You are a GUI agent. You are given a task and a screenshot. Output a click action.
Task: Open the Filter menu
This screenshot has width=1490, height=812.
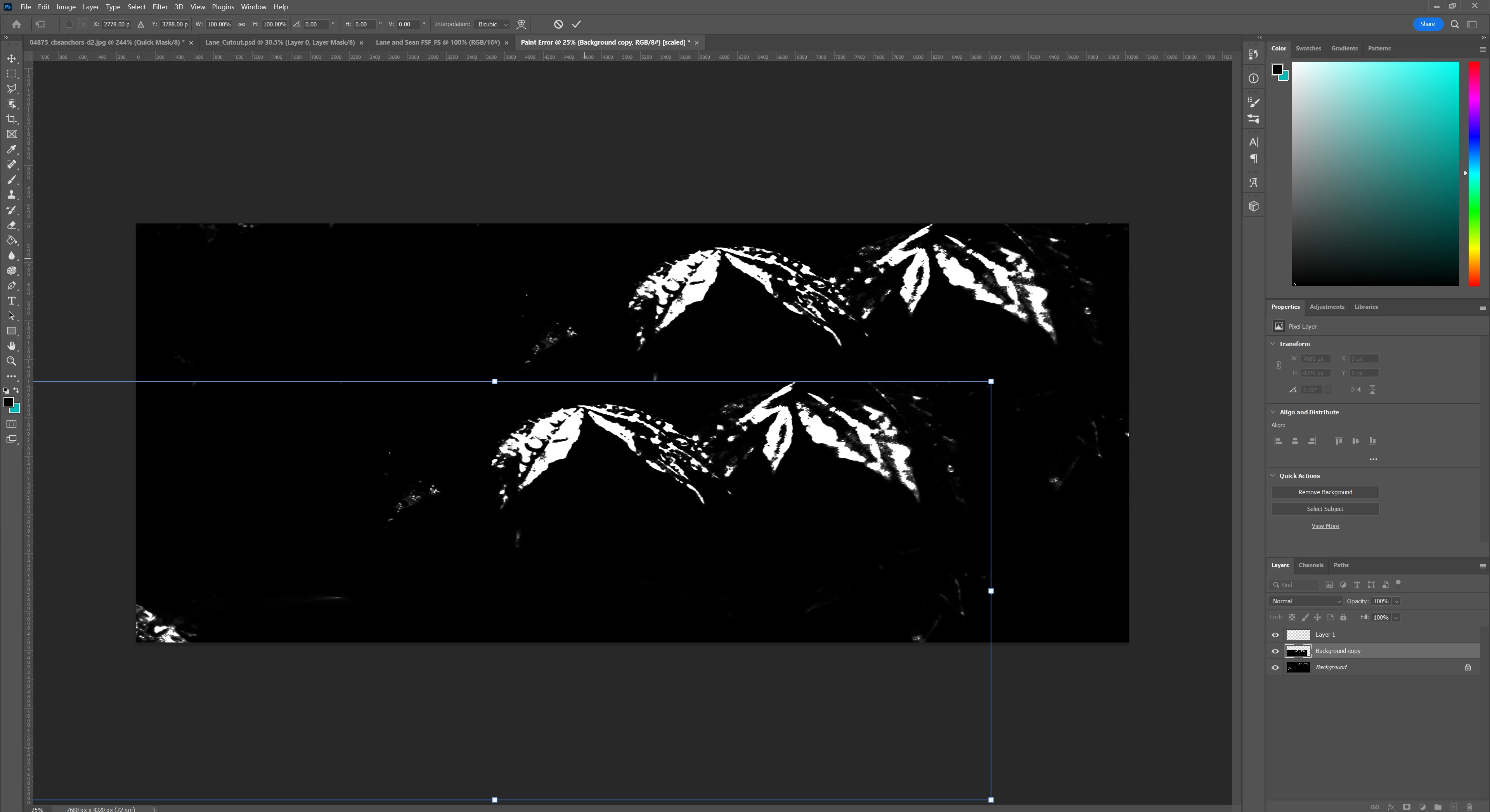pos(159,7)
